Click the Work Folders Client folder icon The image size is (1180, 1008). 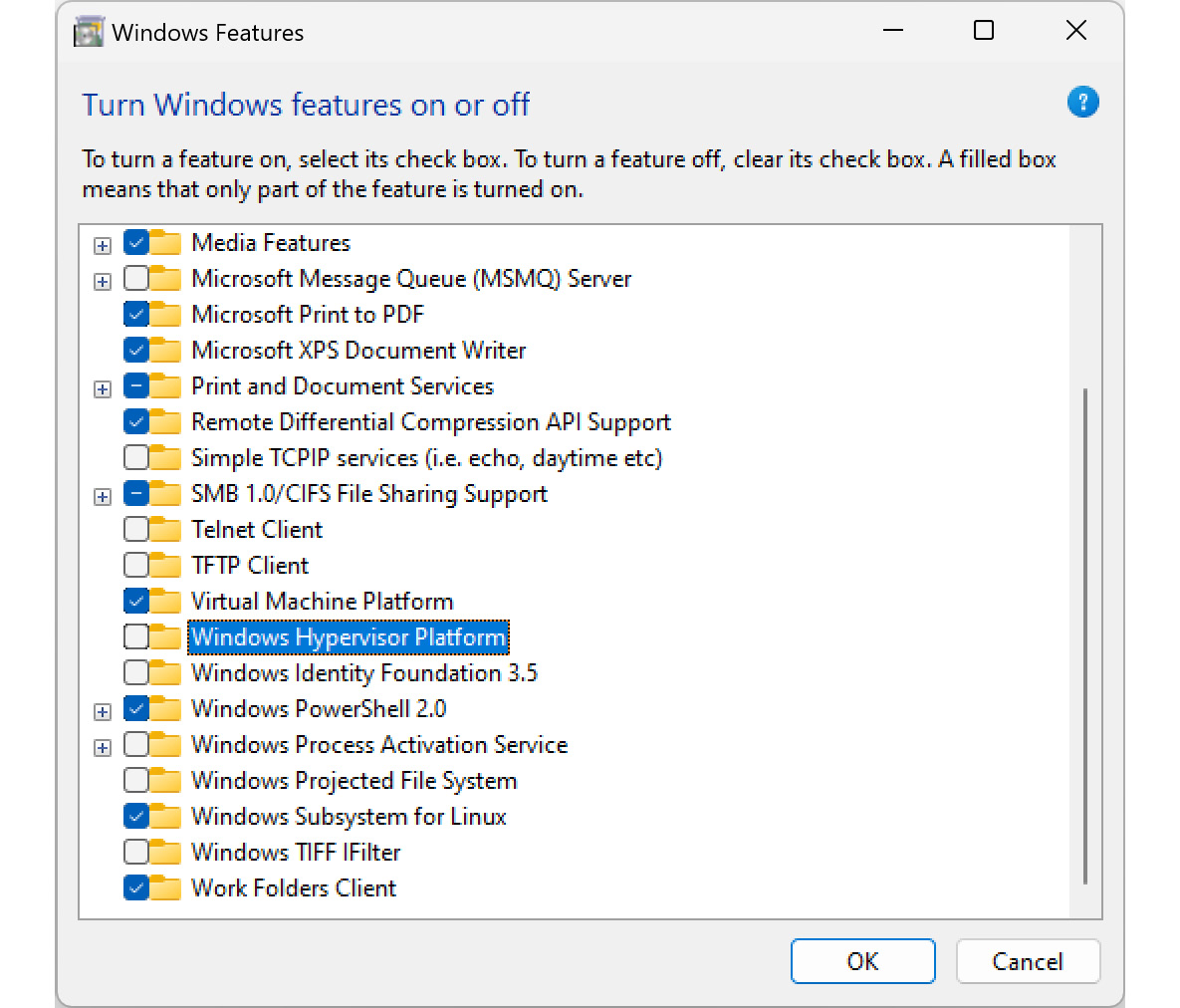(x=165, y=888)
